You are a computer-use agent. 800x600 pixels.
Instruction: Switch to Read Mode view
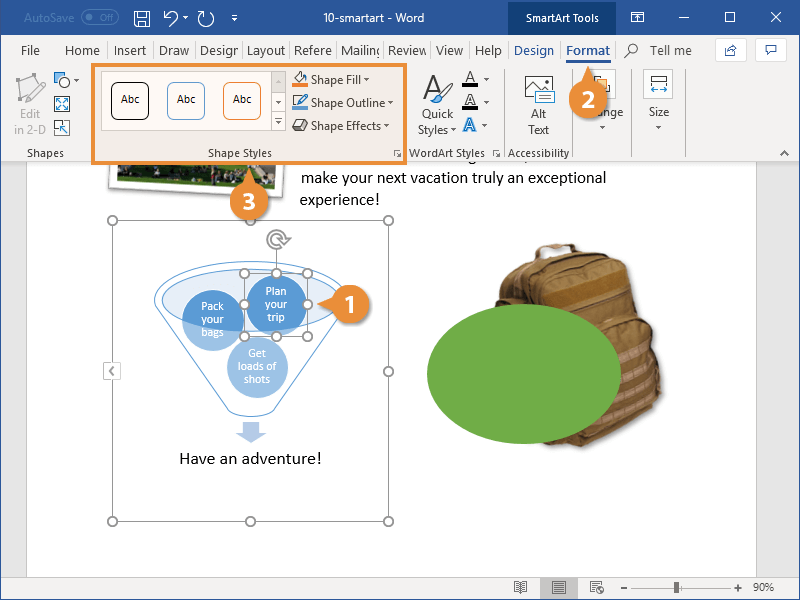[x=520, y=588]
